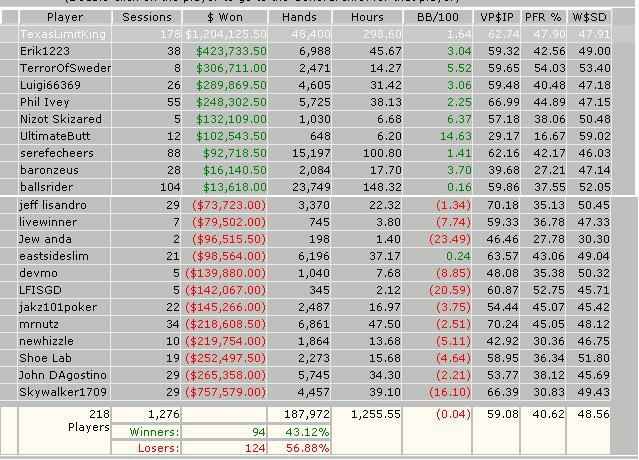Click the 1,276 total sessions value
The width and height of the screenshot is (639, 460).
point(164,414)
